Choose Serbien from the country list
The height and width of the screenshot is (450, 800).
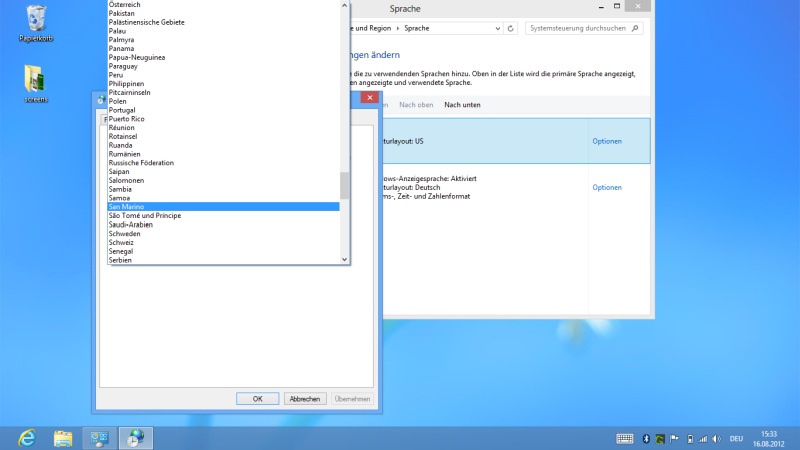(x=223, y=260)
